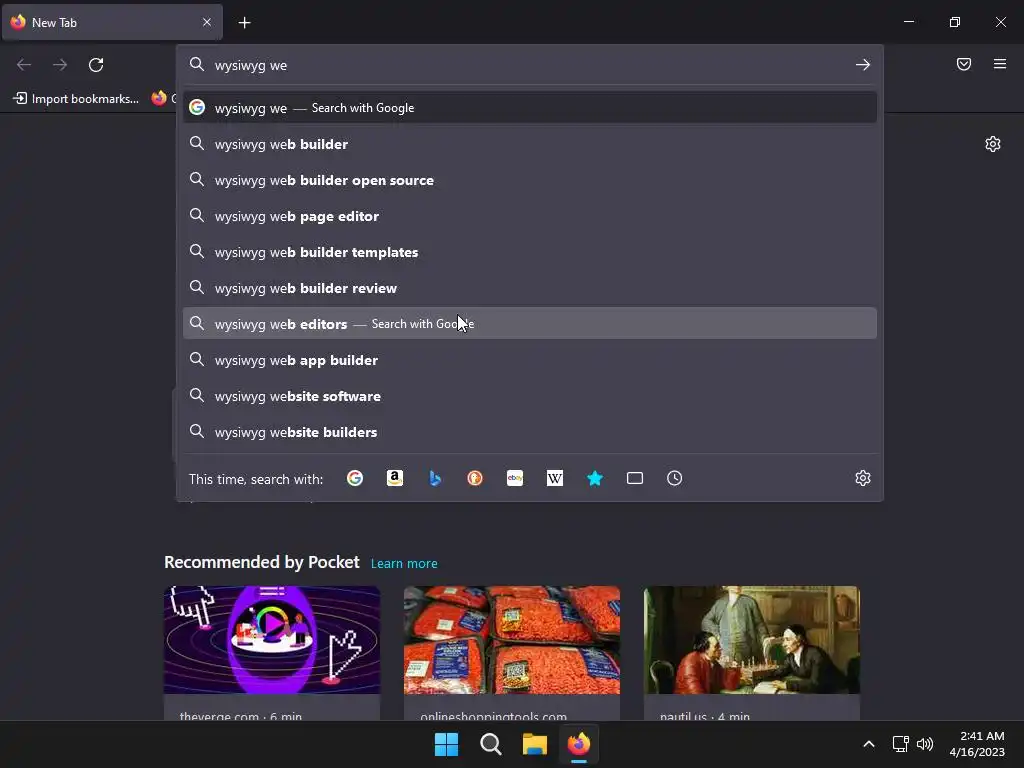Choose suggestion "wysiwyg web page editor"
The height and width of the screenshot is (768, 1024).
point(530,216)
